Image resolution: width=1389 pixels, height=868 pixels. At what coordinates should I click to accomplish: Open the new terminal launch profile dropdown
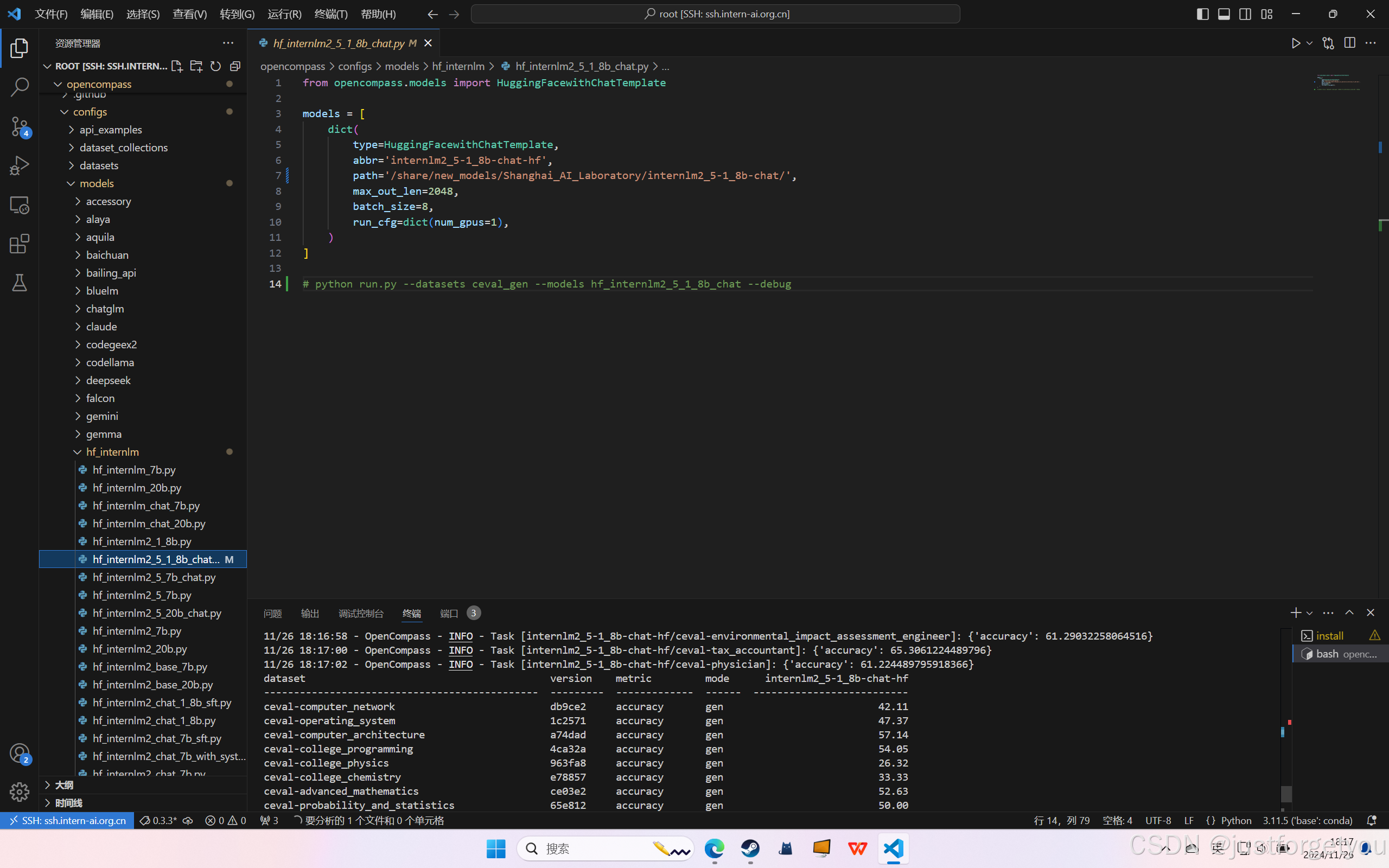coord(1309,613)
